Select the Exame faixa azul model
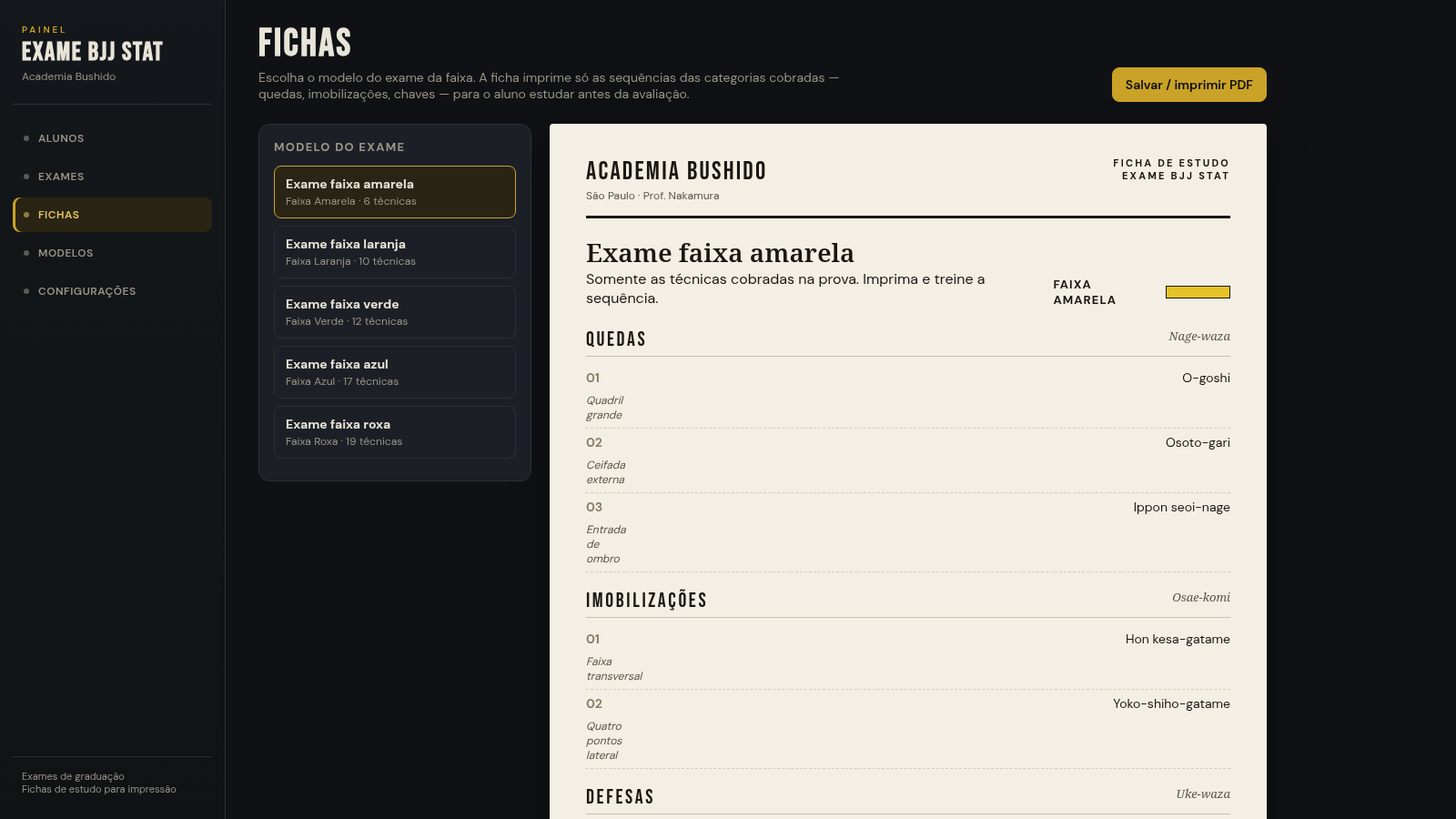 [395, 372]
